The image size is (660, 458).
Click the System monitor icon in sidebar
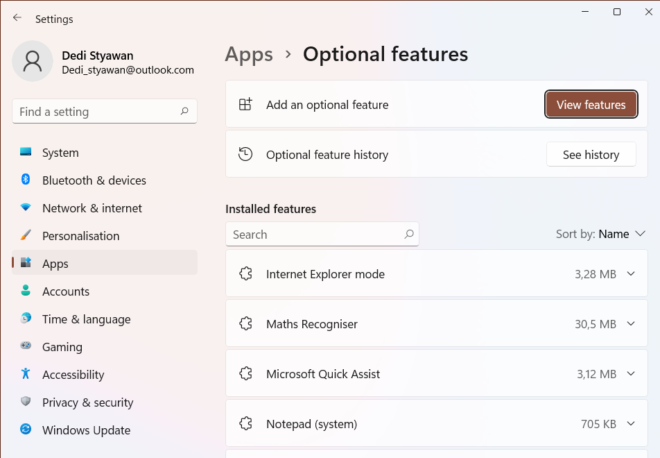[x=26, y=152]
